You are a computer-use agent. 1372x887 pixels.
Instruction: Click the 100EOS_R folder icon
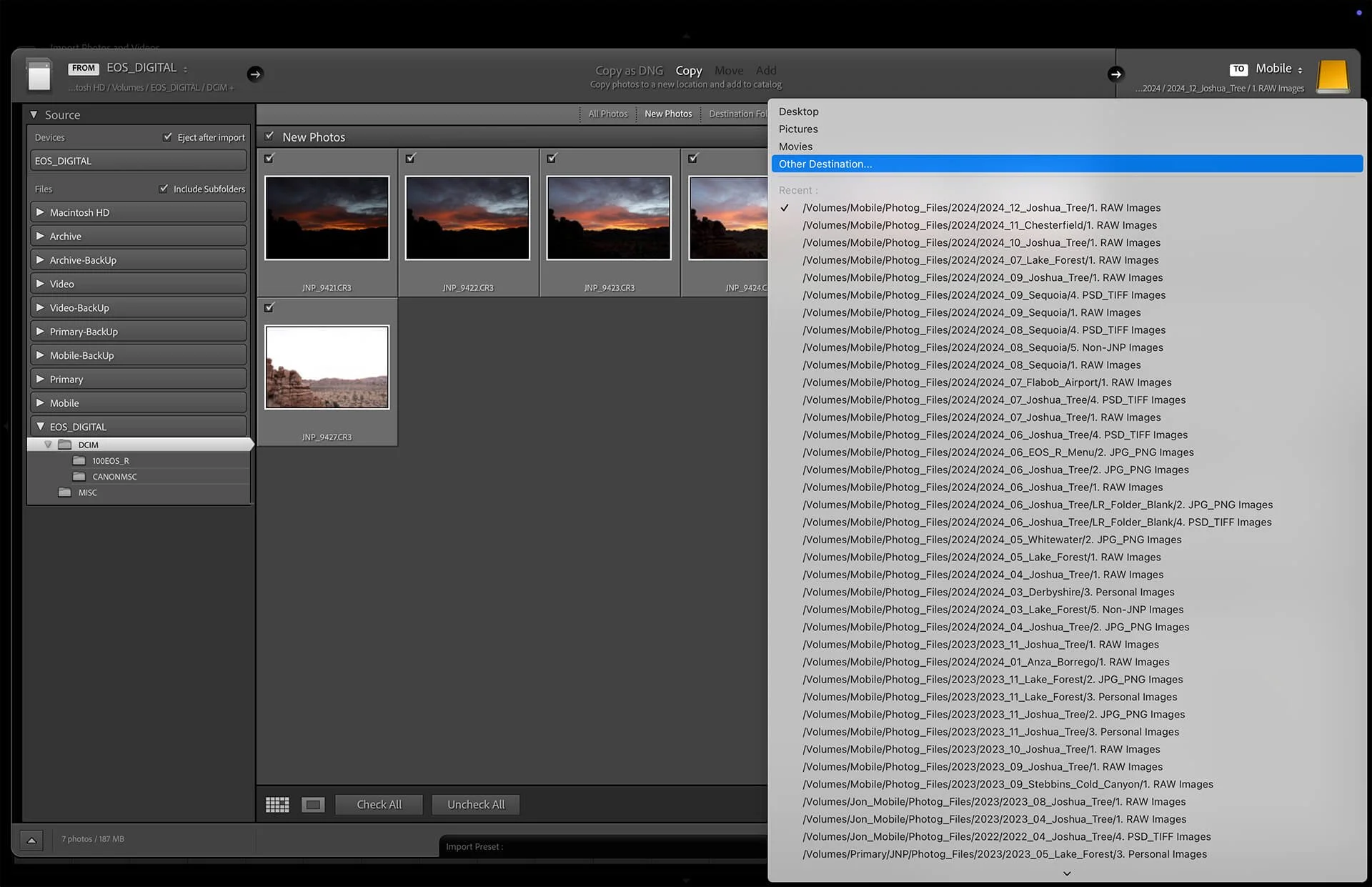click(x=79, y=461)
